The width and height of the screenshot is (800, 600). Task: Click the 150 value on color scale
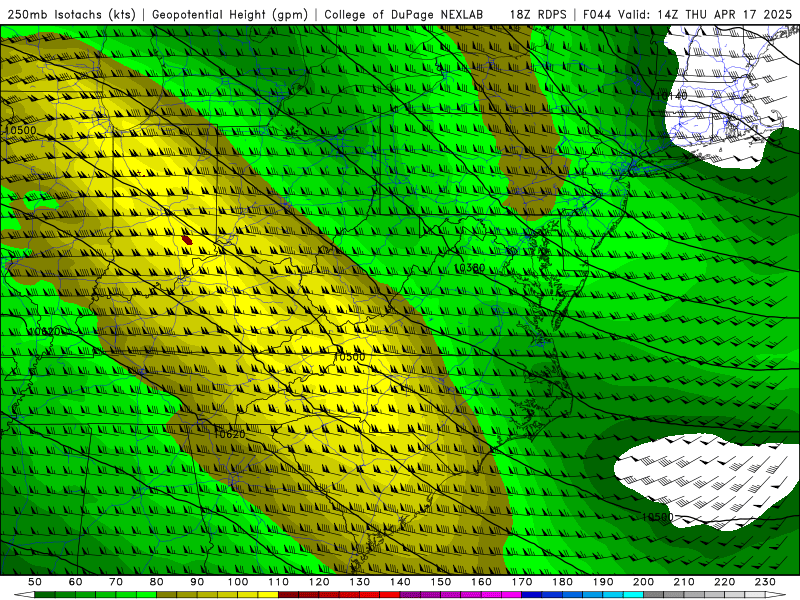coord(441,582)
